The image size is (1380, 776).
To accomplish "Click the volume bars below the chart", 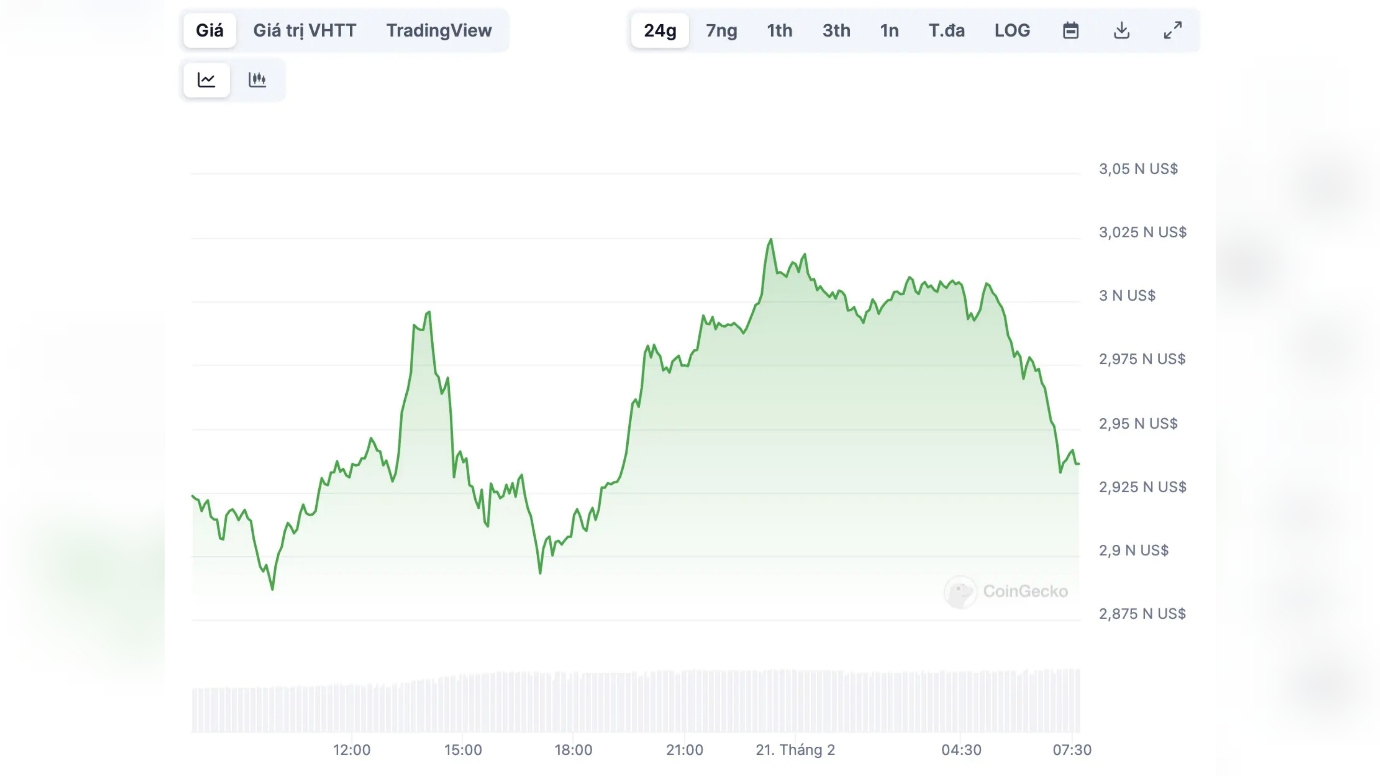I will (x=636, y=702).
